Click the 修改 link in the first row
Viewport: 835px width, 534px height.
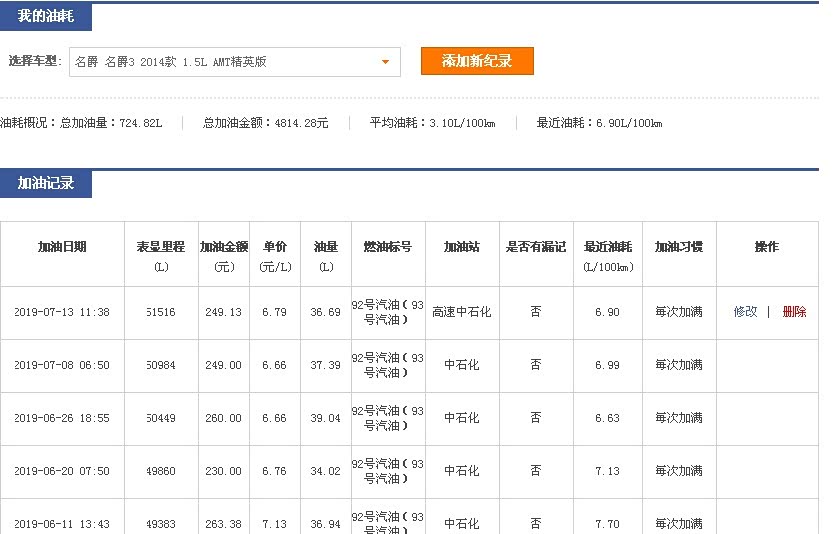(745, 312)
